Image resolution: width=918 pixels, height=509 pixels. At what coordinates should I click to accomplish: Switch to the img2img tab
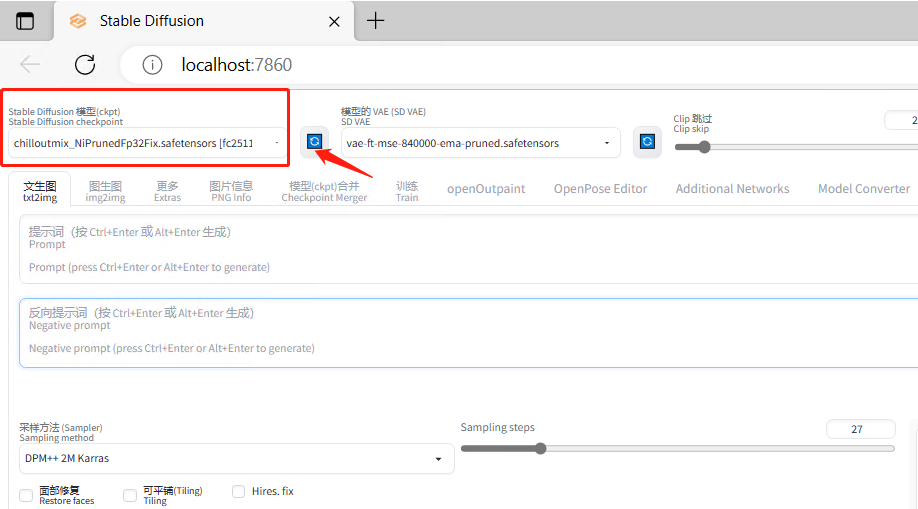105,191
